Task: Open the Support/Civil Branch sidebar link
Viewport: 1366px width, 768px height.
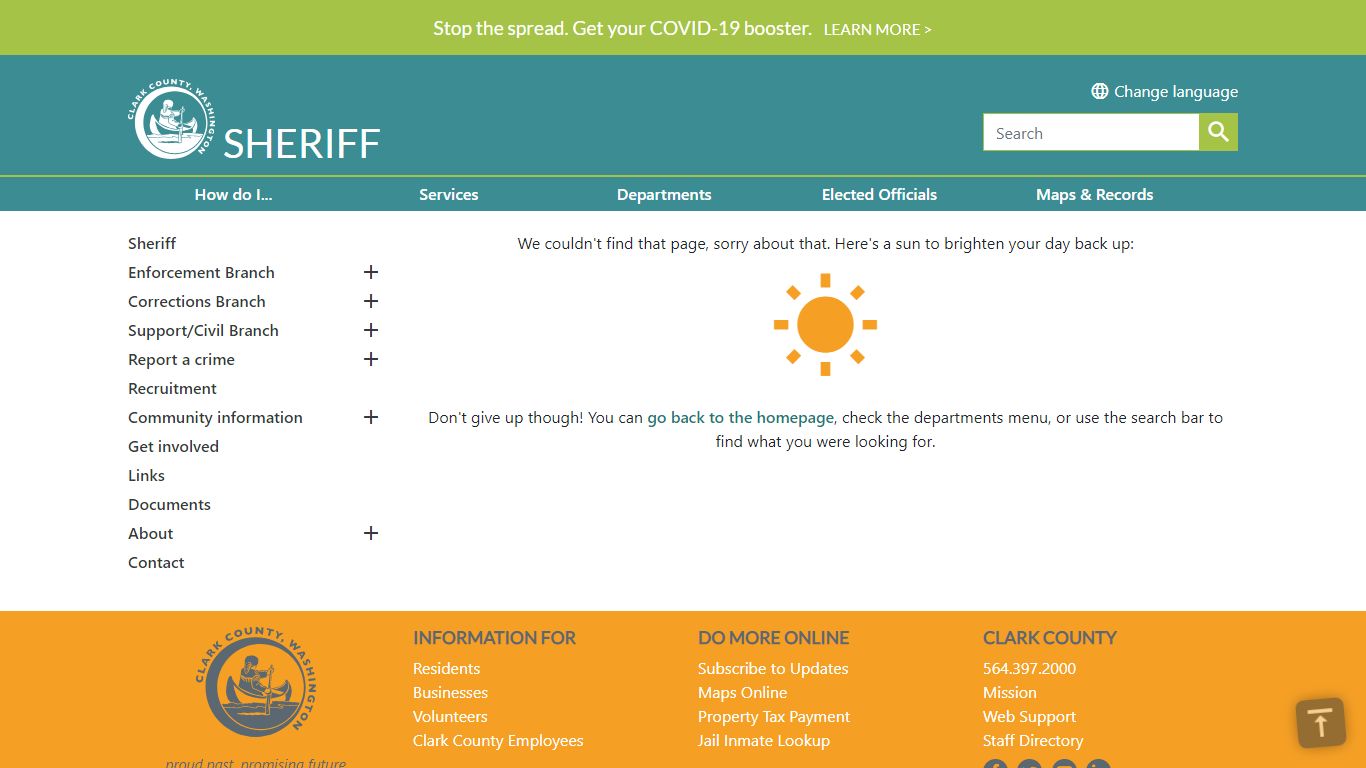Action: pyautogui.click(x=203, y=330)
